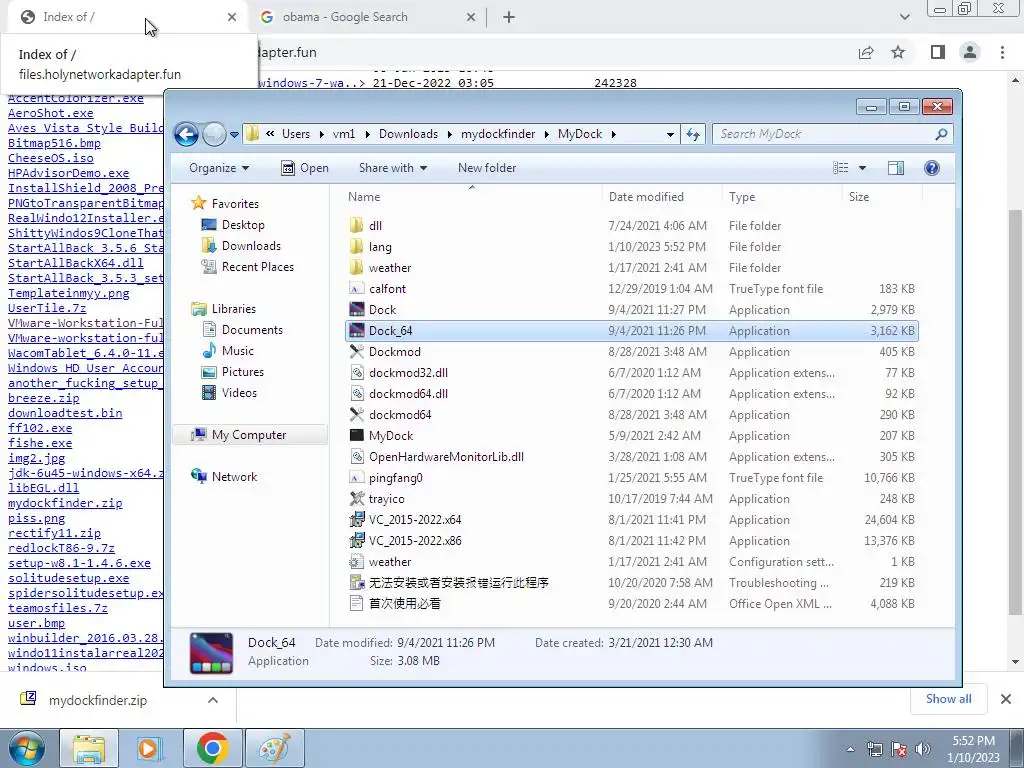This screenshot has width=1024, height=768.
Task: Switch to obama - Google Search tab
Action: coord(368,17)
